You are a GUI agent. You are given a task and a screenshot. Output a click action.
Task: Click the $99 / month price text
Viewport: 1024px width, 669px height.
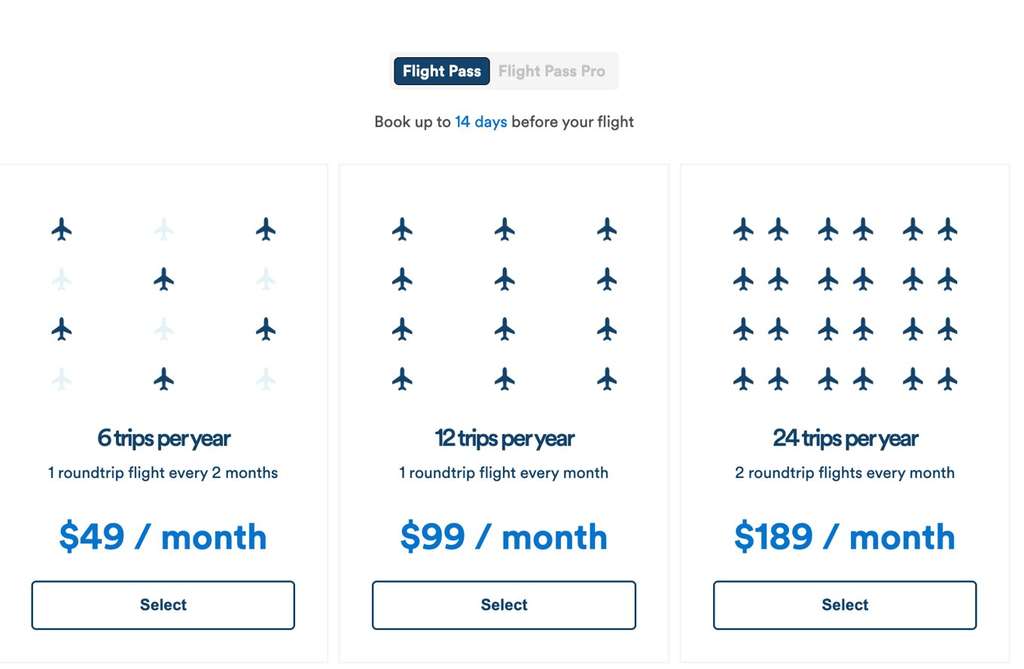(504, 537)
